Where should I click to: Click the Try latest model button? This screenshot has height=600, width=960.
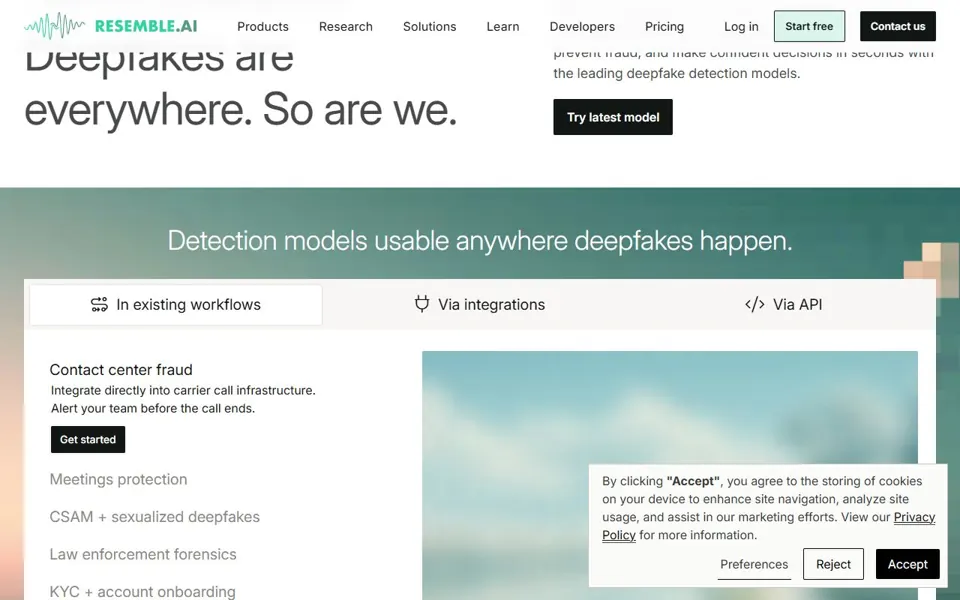coord(613,117)
